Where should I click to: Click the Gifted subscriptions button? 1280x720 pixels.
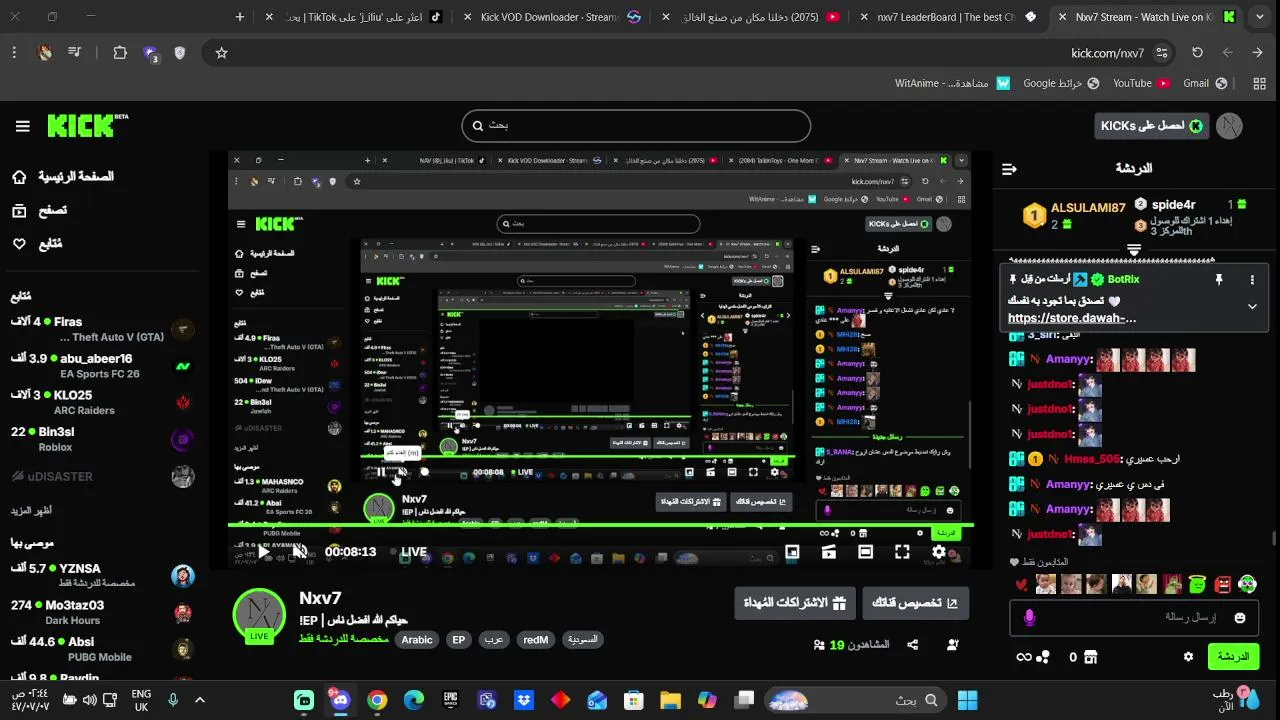pos(795,603)
